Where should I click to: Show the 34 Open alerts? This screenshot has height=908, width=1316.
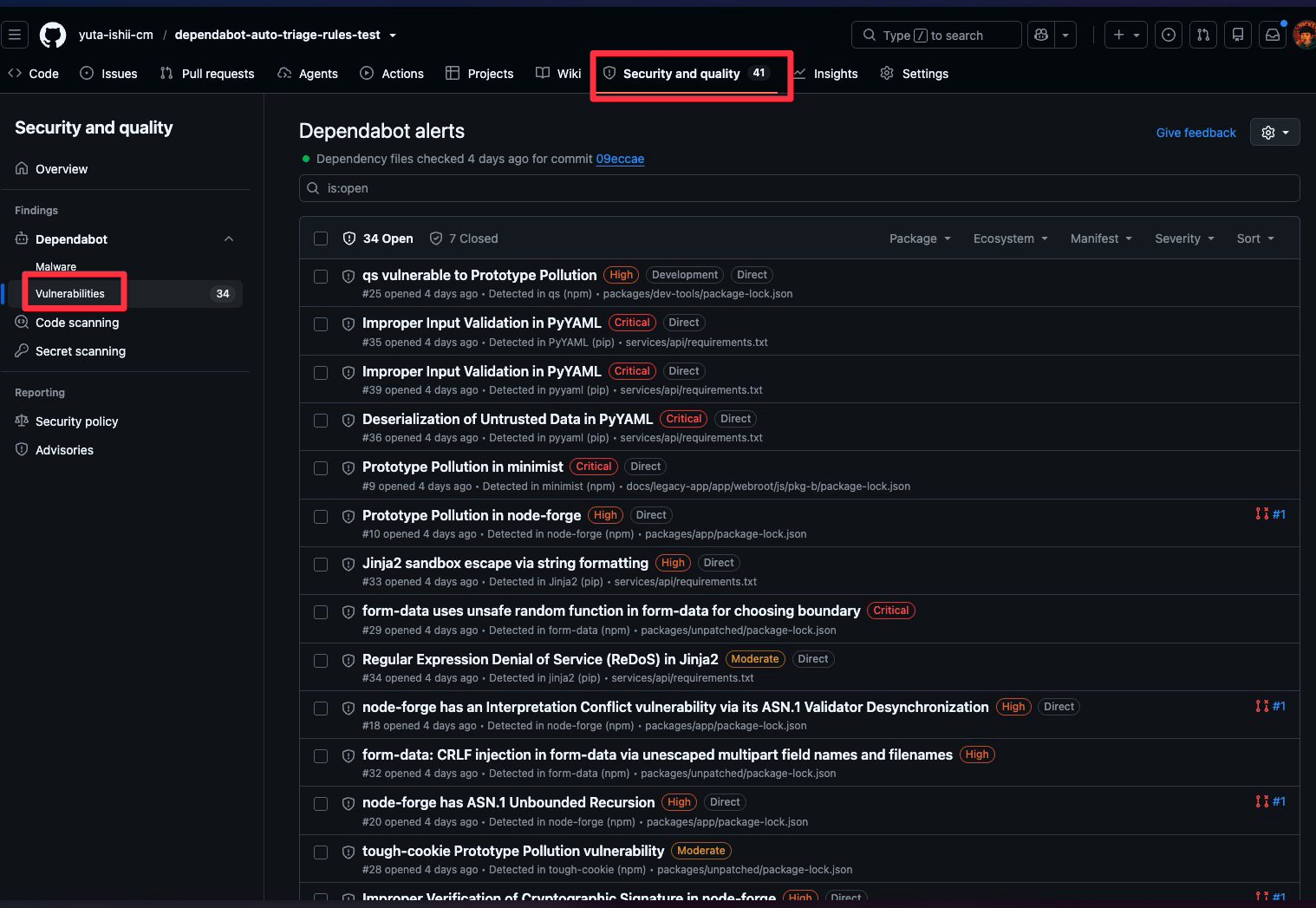coord(378,238)
